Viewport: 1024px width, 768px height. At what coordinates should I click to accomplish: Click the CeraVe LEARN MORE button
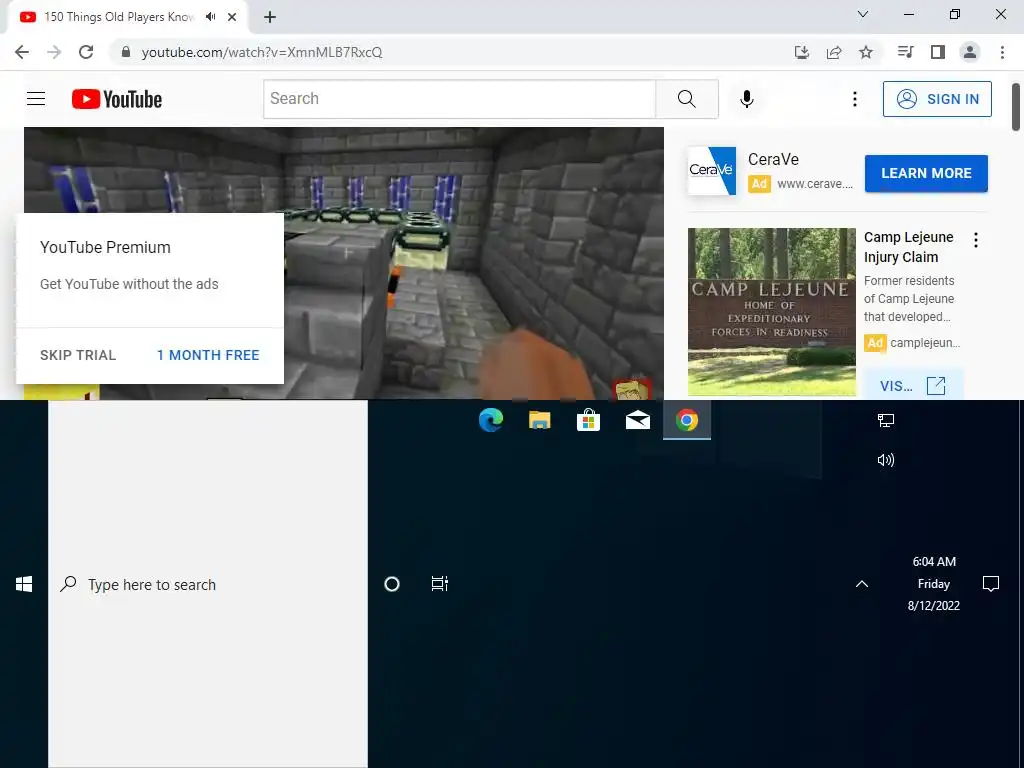click(x=926, y=173)
